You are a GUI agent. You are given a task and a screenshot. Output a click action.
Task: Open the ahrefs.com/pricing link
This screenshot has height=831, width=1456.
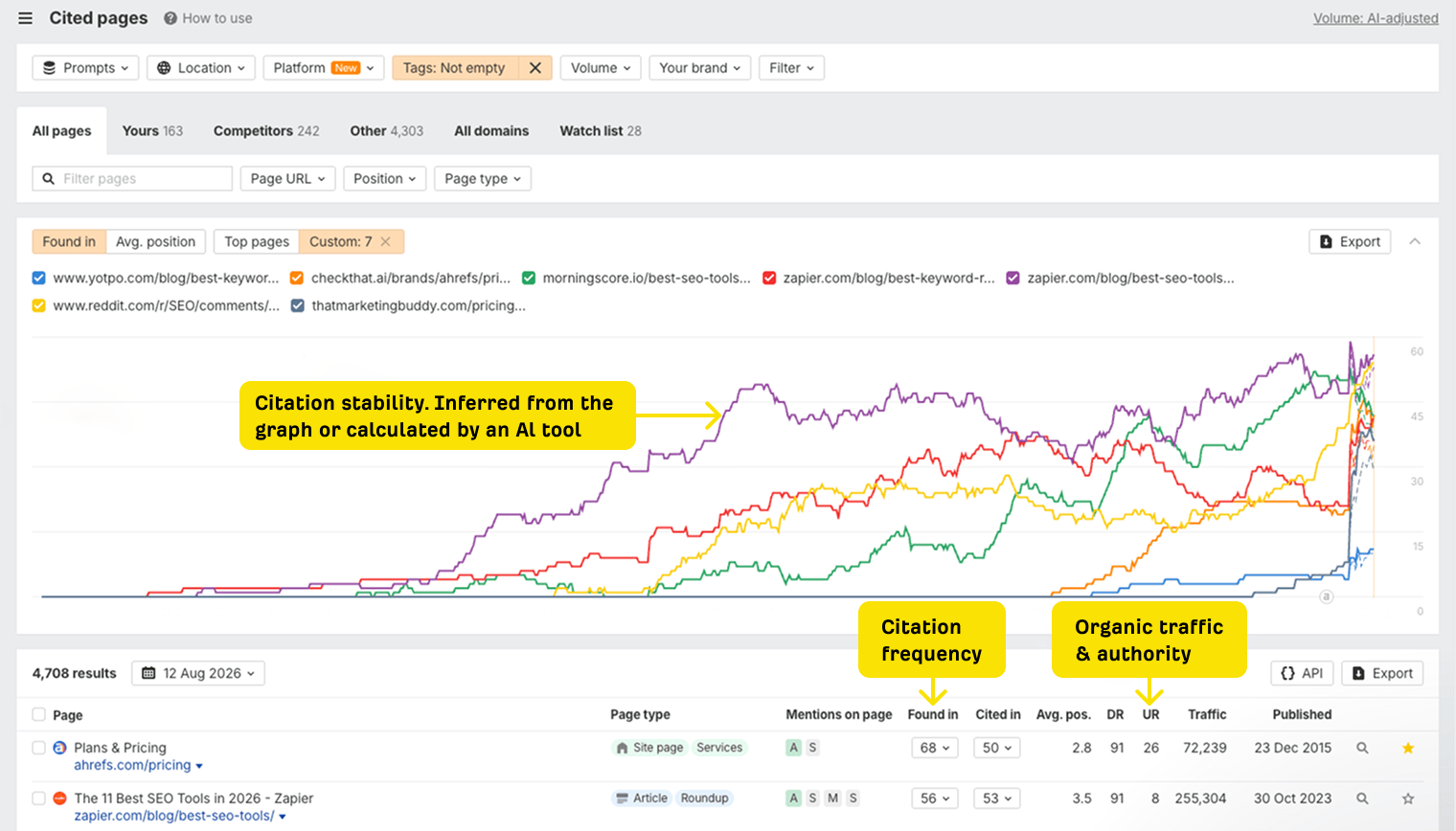tap(132, 766)
